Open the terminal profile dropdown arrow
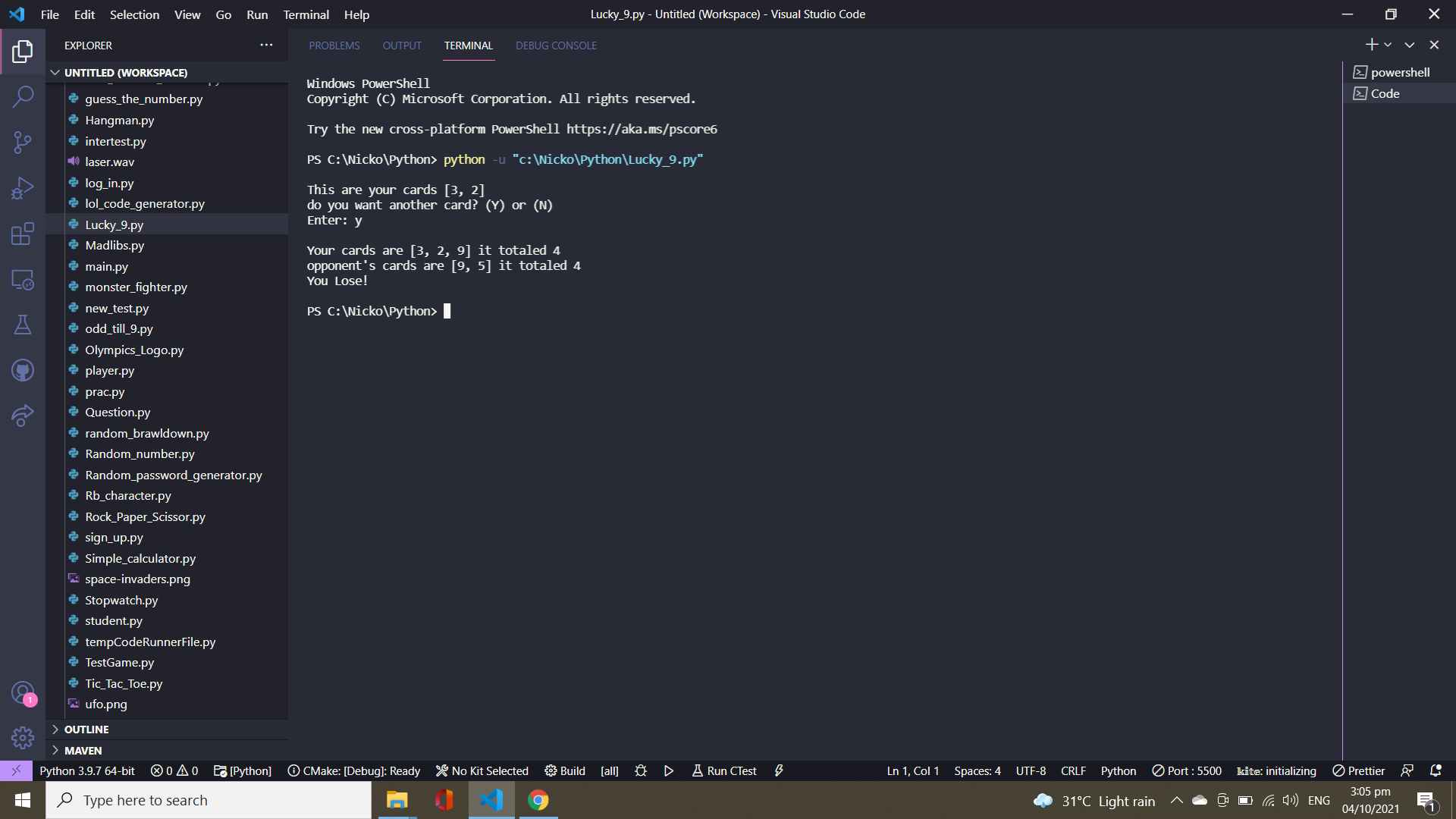 click(1389, 45)
